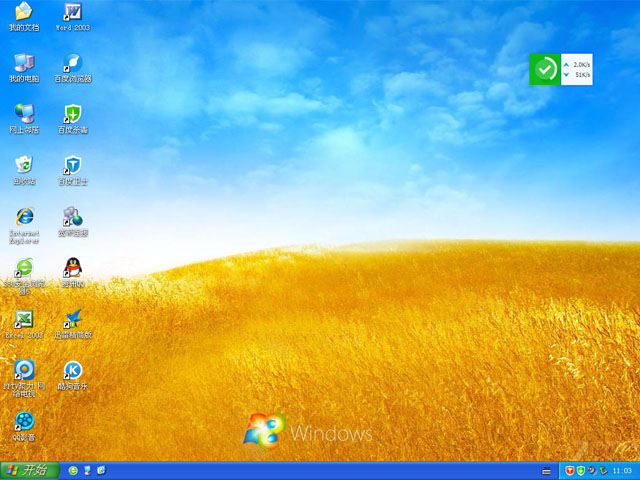640x480 pixels.
Task: Select the 百度卫士 blue shield shortcut
Action: click(x=73, y=171)
